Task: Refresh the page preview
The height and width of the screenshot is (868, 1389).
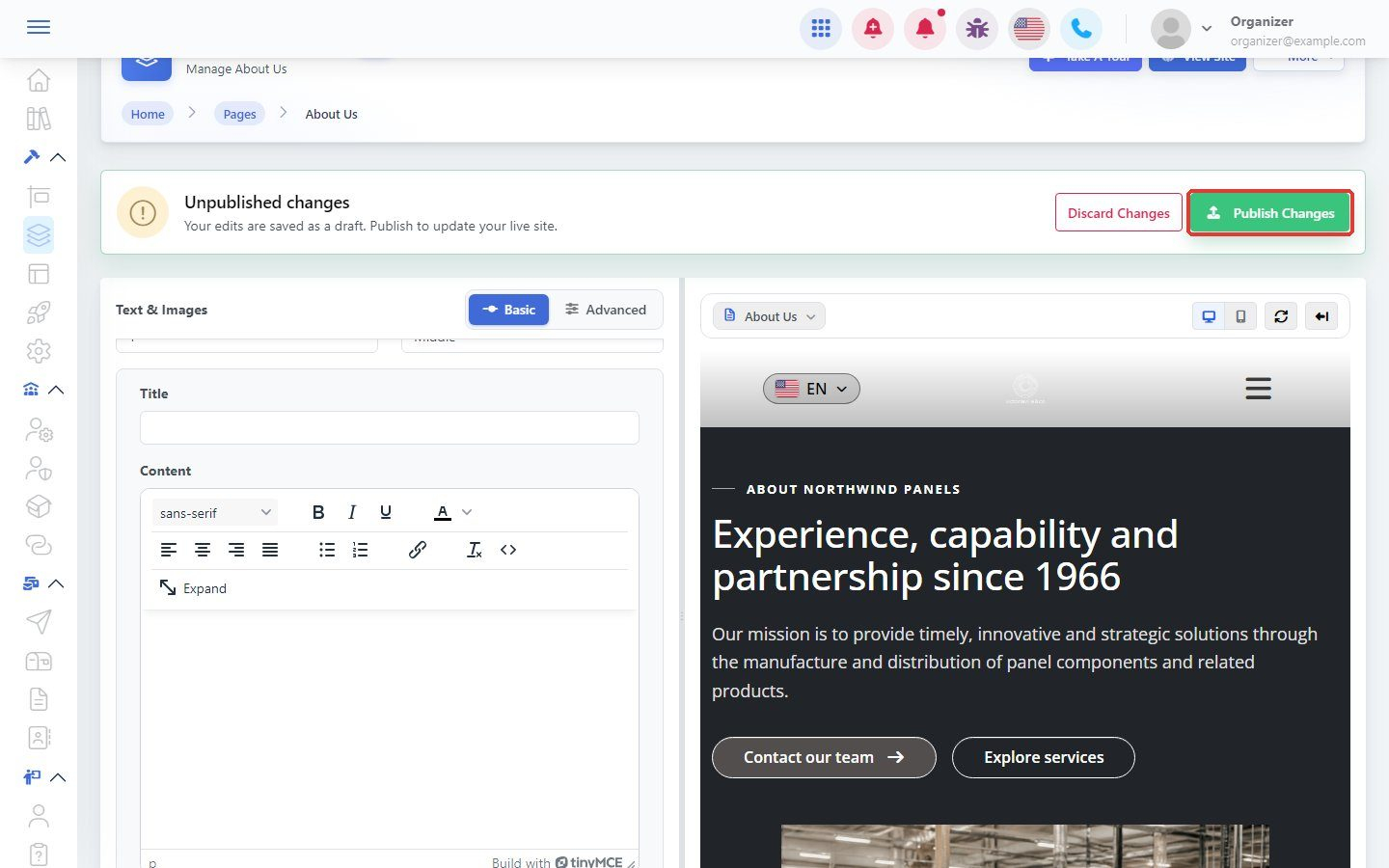Action: [1281, 316]
